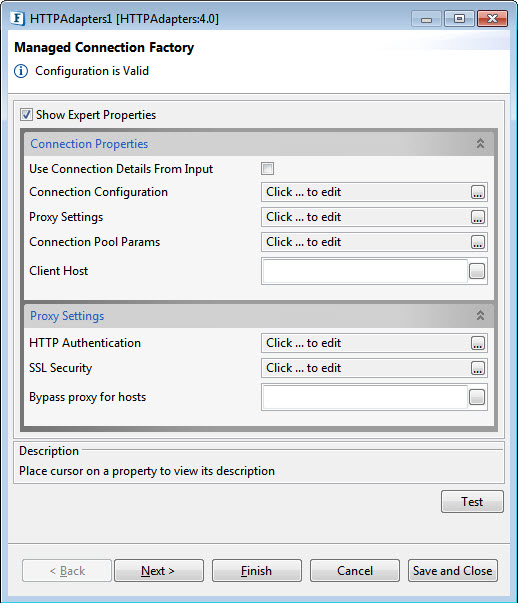Uncheck Show Expert Properties
Viewport: 518px width, 603px height.
[x=26, y=115]
